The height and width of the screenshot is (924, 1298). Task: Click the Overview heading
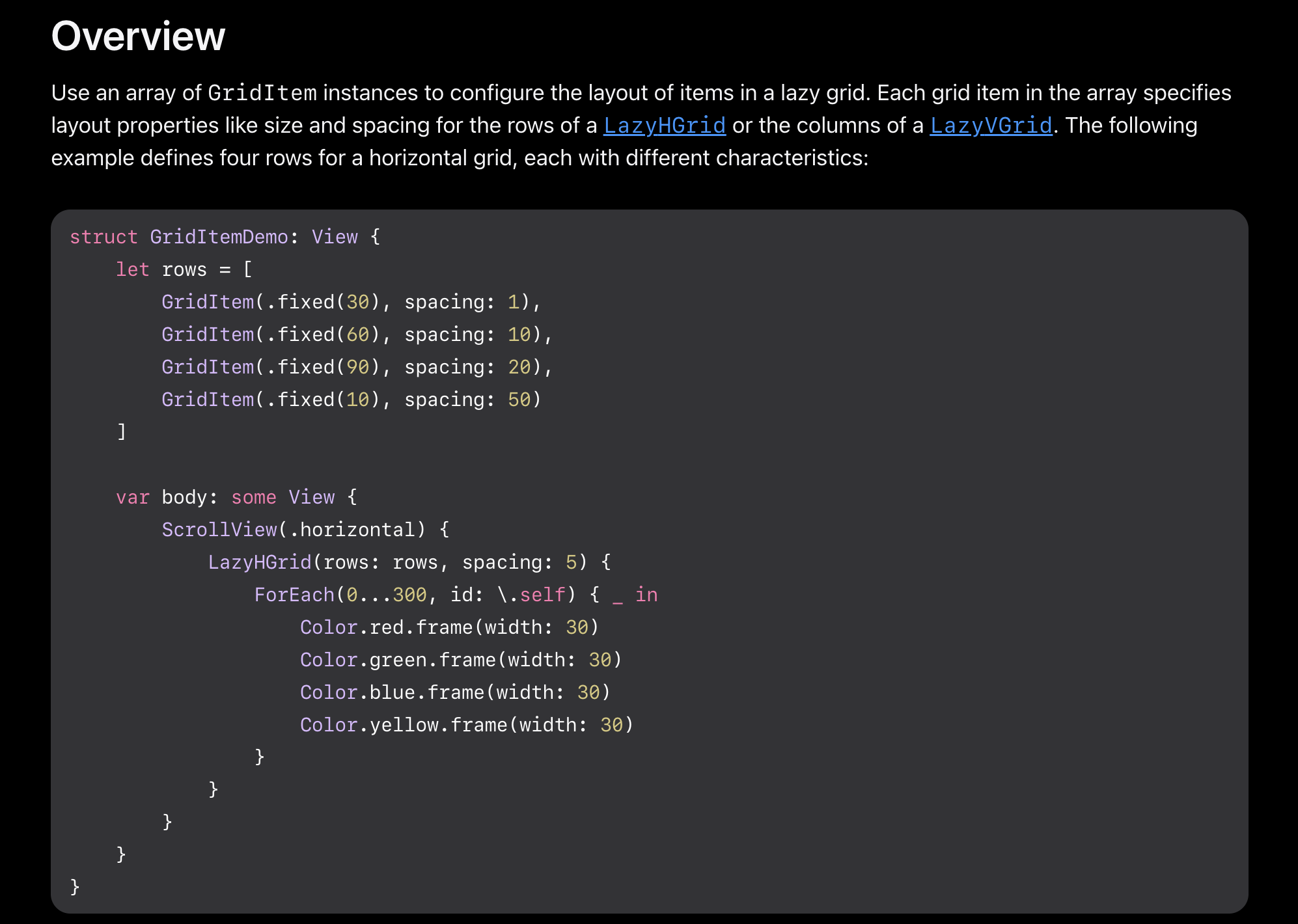[138, 36]
